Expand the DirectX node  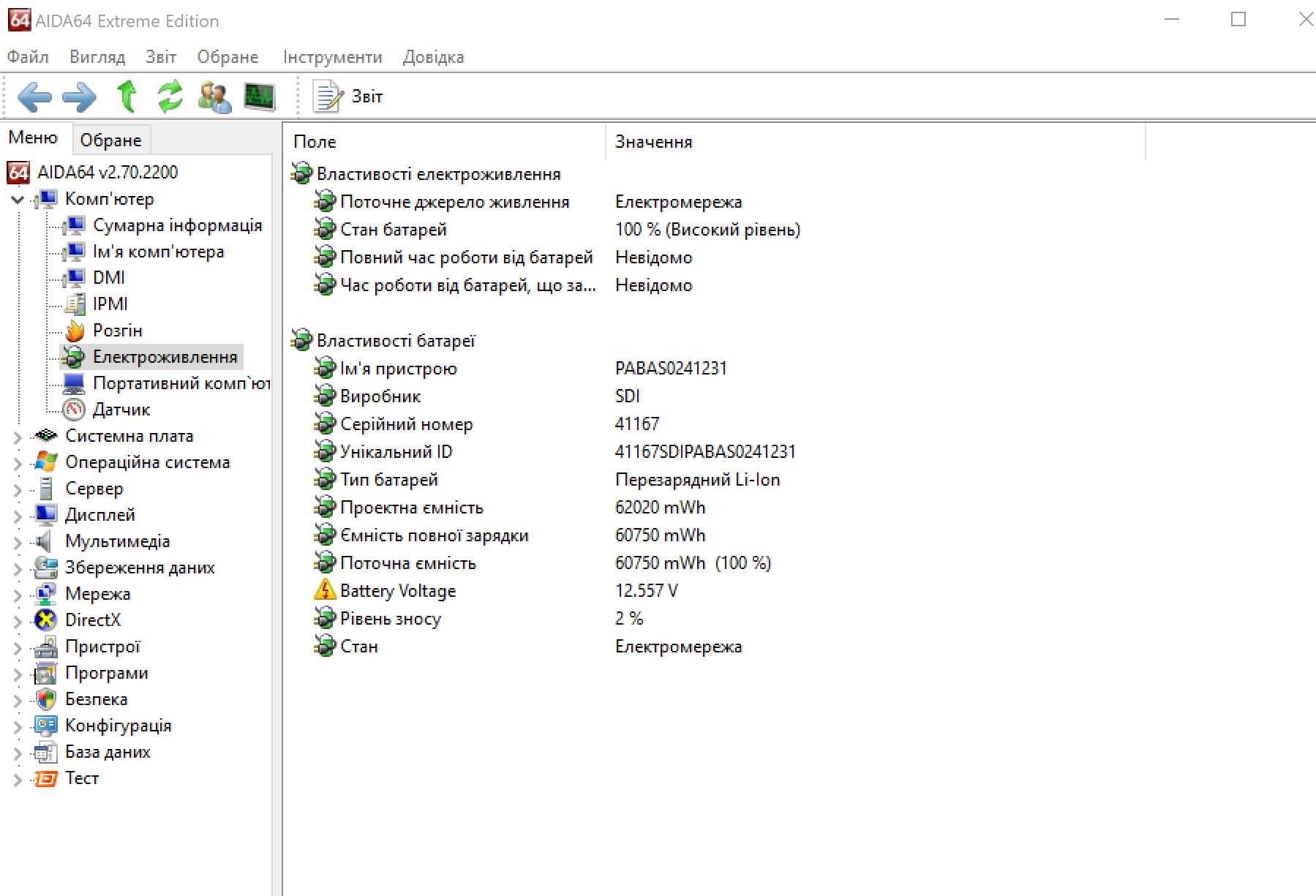coord(18,622)
